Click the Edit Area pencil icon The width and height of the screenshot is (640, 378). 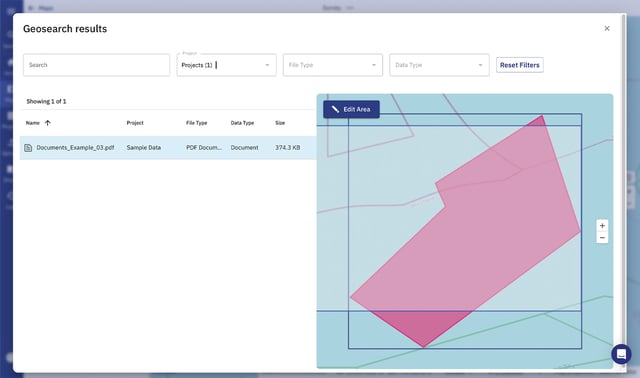click(336, 109)
